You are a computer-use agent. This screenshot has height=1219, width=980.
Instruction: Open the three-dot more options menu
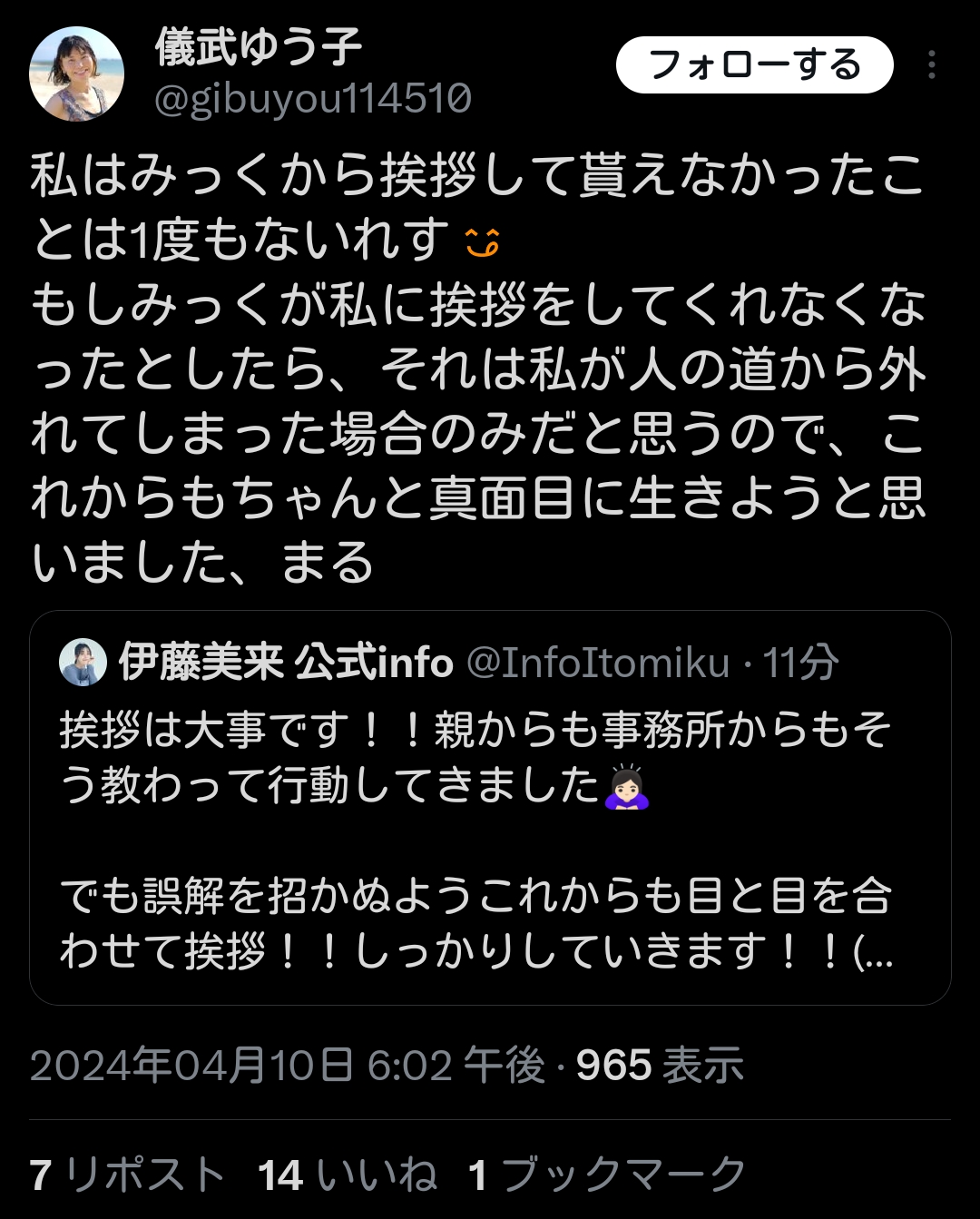pyautogui.click(x=931, y=65)
